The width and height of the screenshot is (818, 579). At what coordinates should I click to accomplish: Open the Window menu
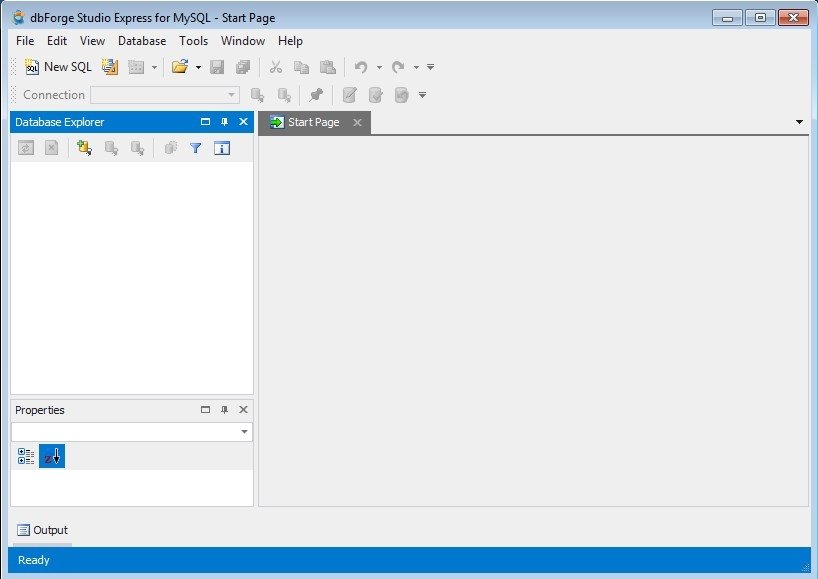243,41
